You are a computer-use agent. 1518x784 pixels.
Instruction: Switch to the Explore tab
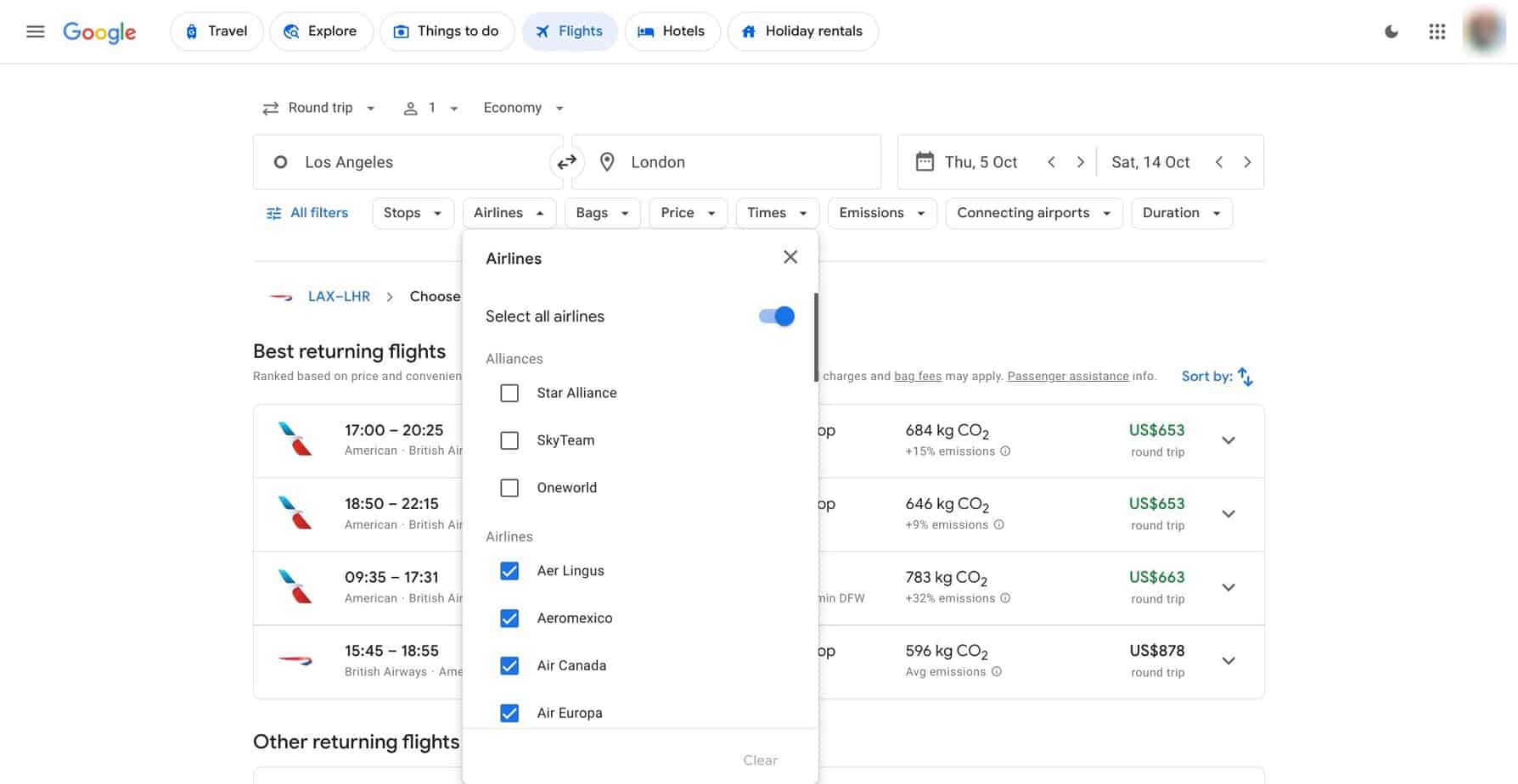(x=321, y=31)
